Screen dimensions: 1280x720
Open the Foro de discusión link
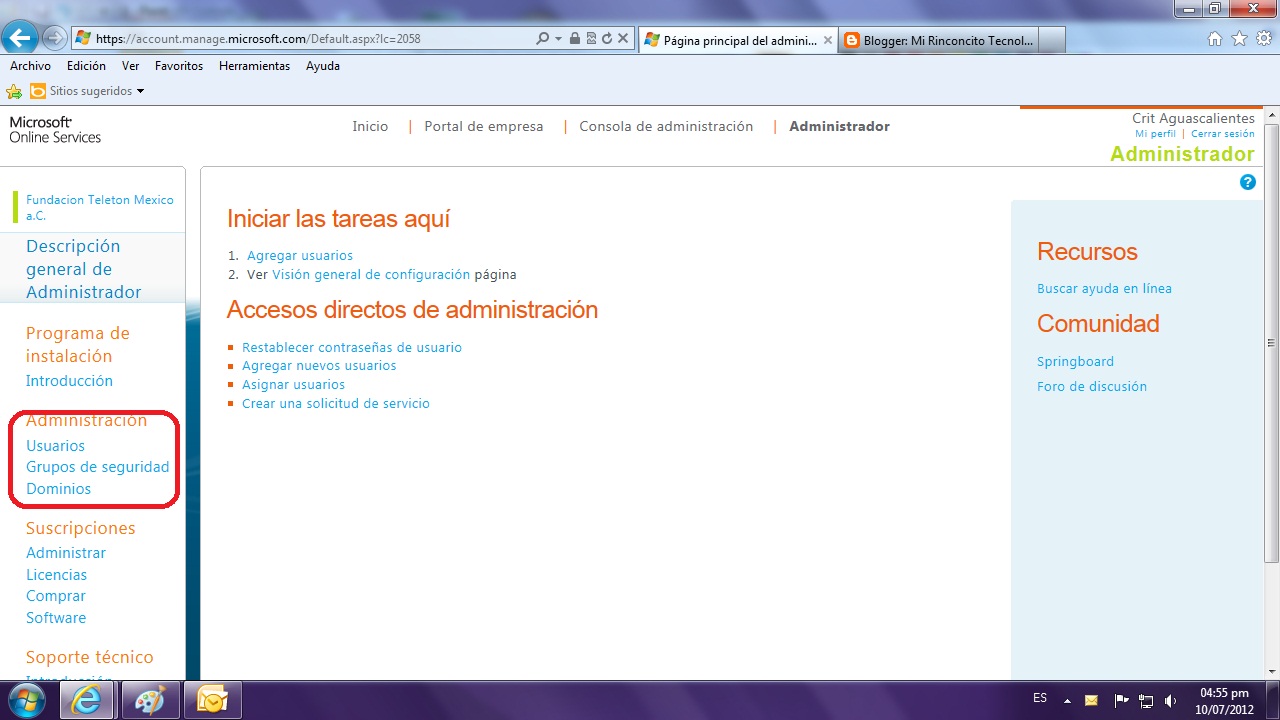[1092, 387]
